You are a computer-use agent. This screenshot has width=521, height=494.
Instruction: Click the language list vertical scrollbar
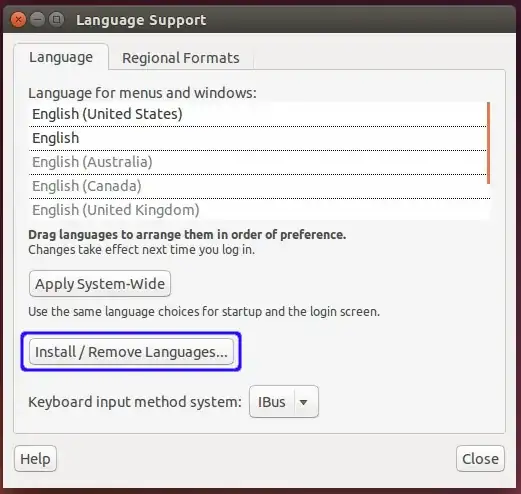coord(488,143)
